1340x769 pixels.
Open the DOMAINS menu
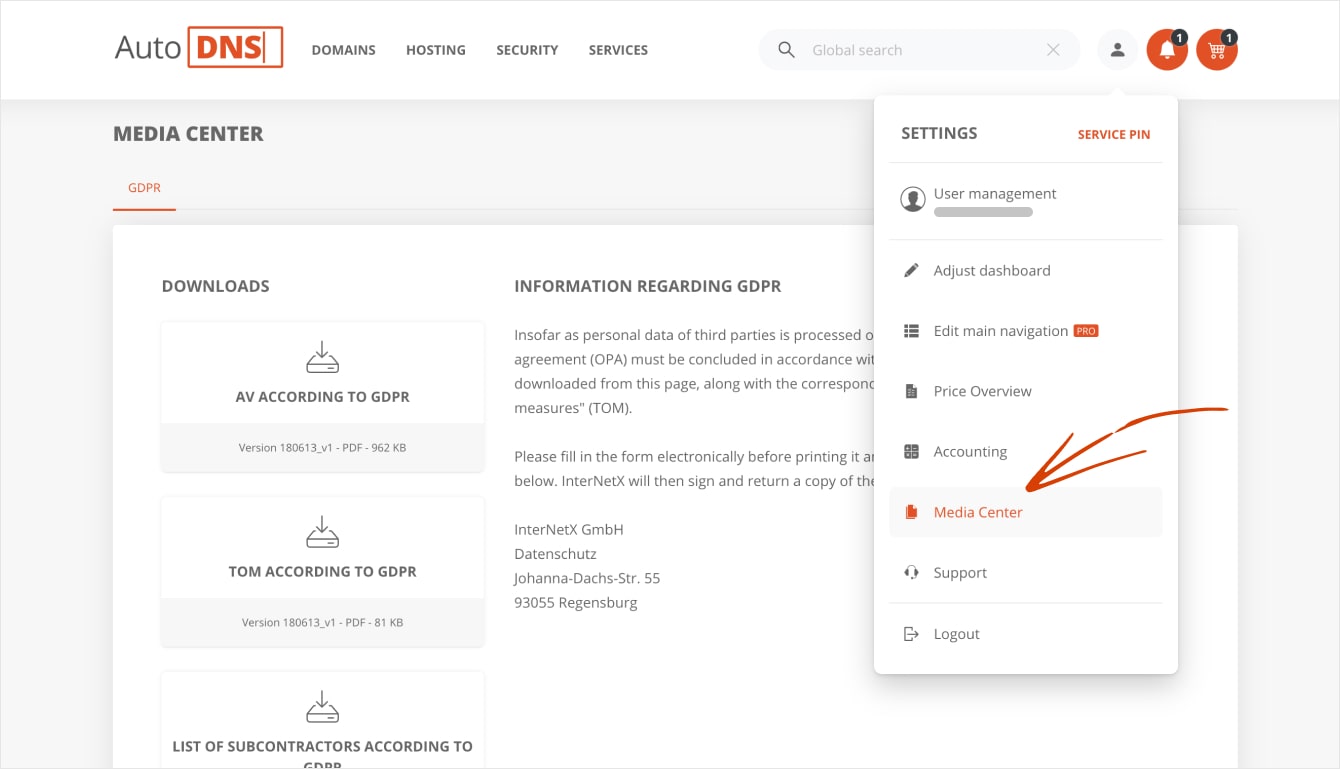343,50
